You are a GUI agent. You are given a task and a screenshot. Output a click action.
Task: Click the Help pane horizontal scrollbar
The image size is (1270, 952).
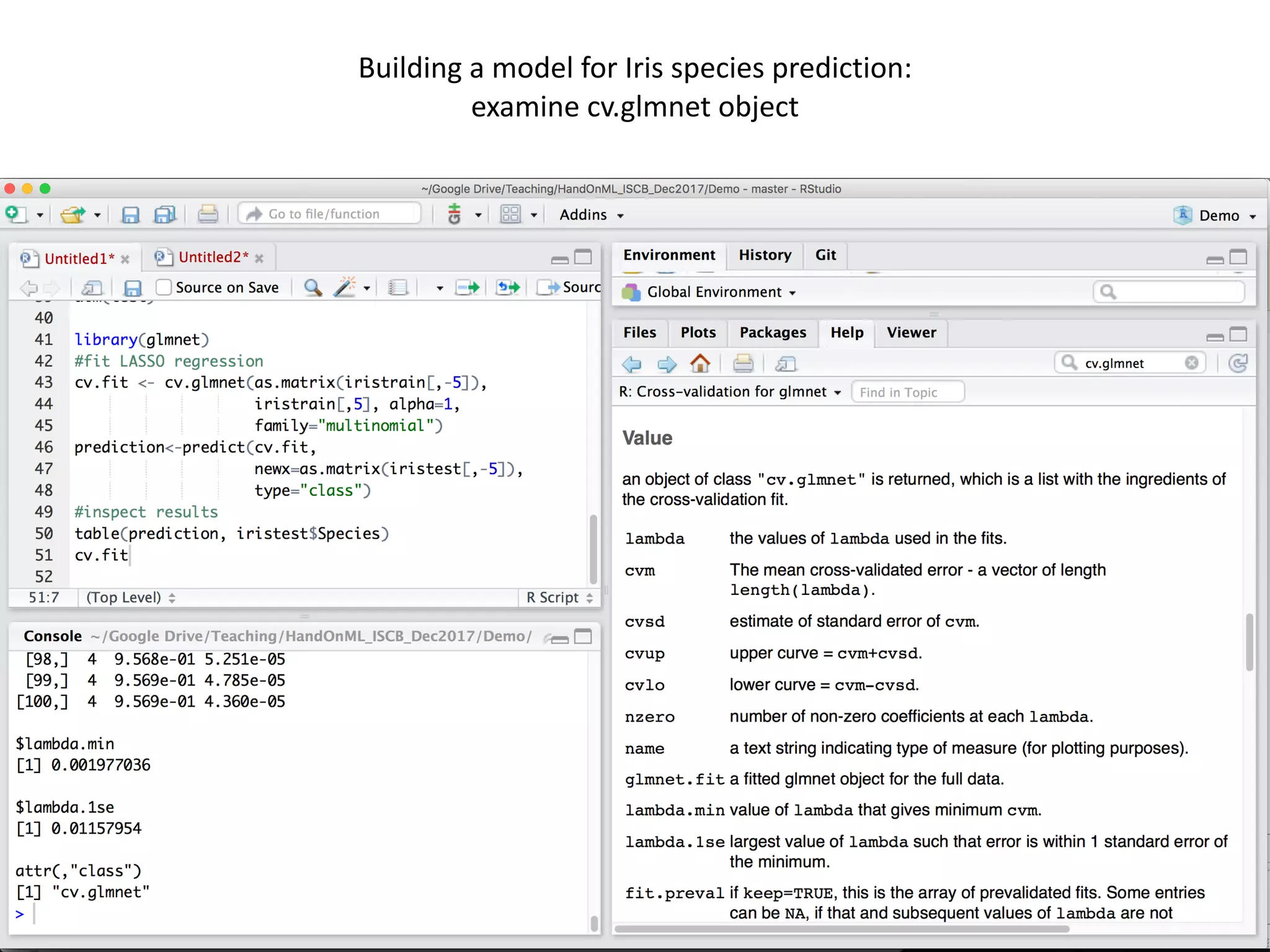point(842,929)
